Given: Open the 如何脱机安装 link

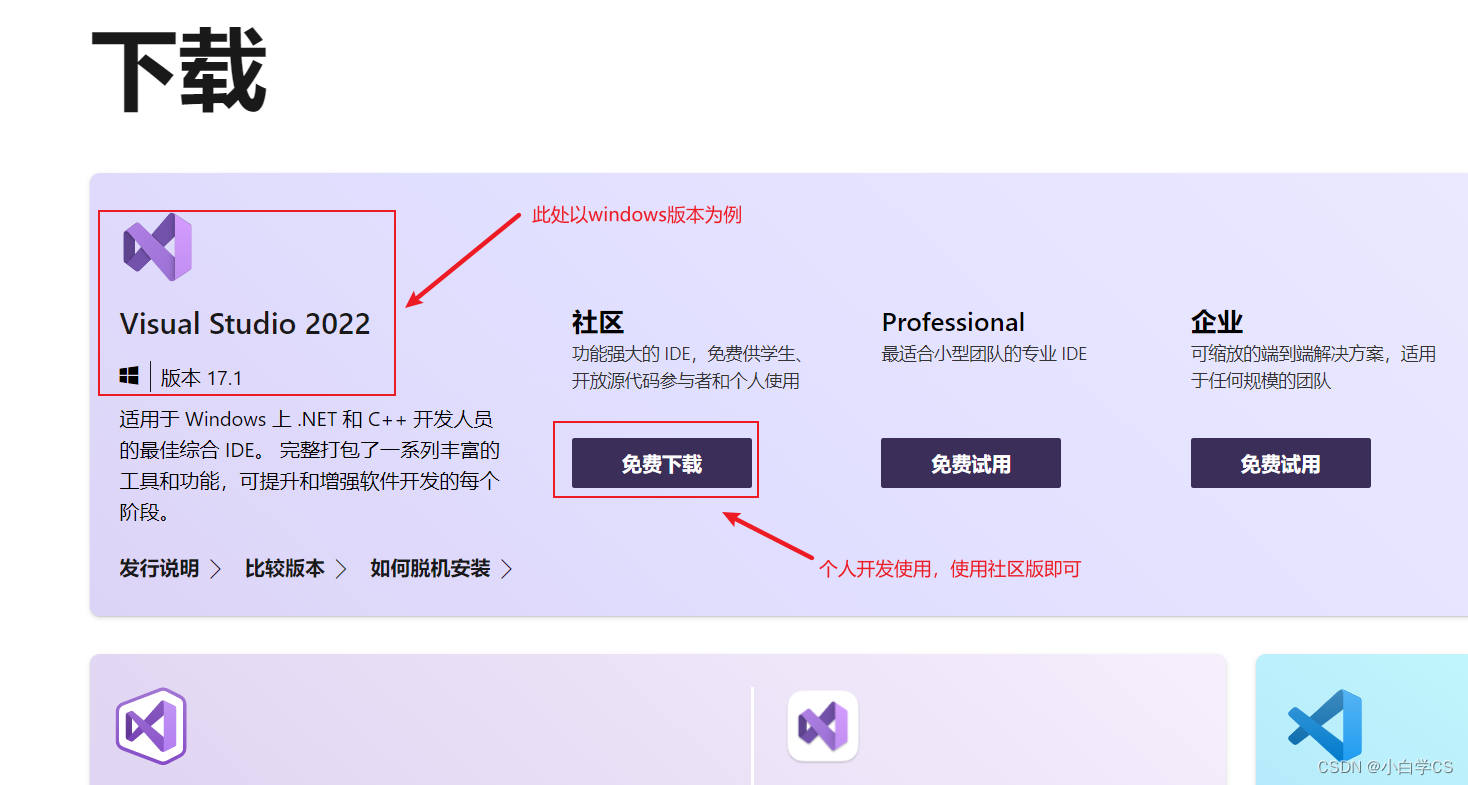Looking at the screenshot, I should [x=430, y=569].
